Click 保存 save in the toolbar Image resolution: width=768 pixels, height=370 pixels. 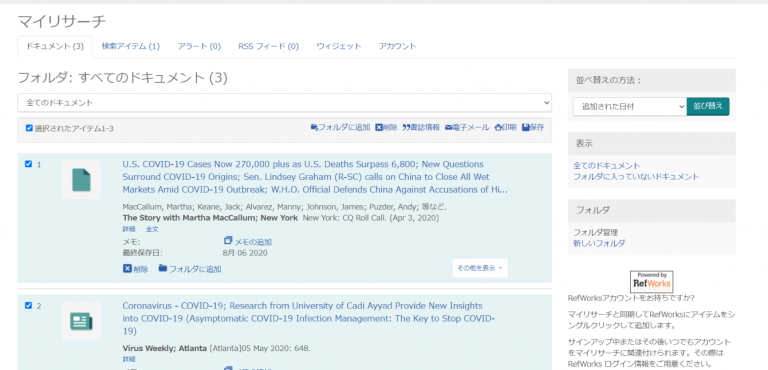(533, 127)
